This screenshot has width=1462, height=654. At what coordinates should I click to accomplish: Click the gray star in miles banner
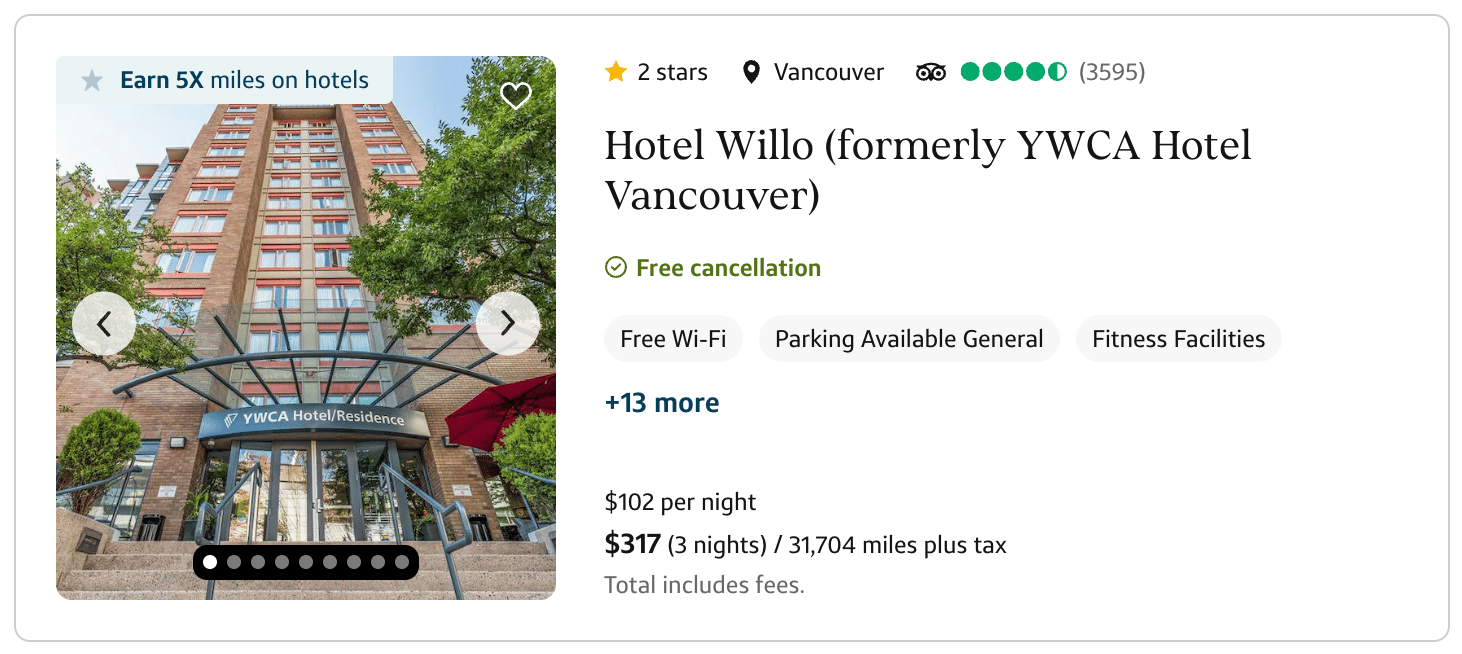[x=92, y=80]
